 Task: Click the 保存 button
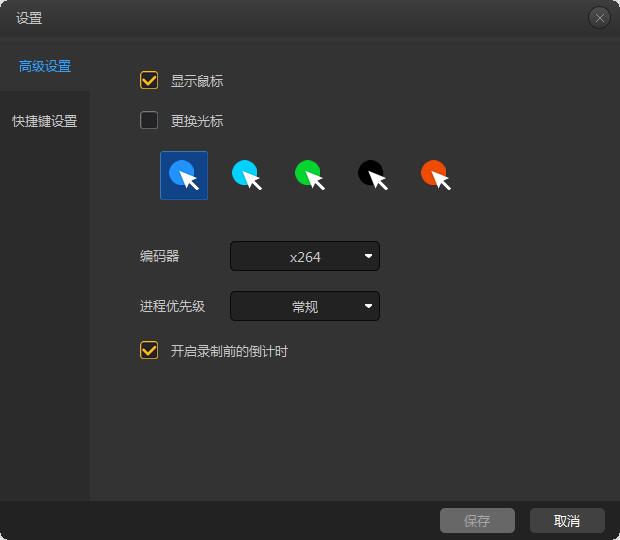tap(477, 521)
